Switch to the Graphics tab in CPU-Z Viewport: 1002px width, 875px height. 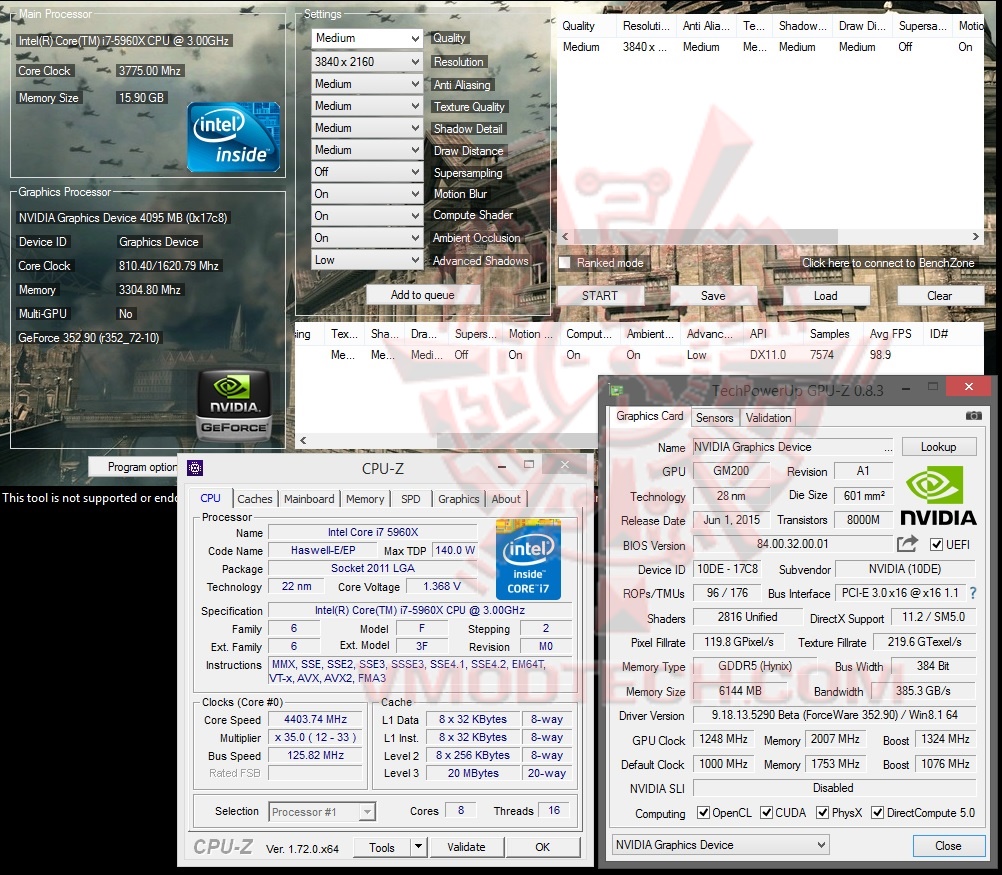[458, 499]
